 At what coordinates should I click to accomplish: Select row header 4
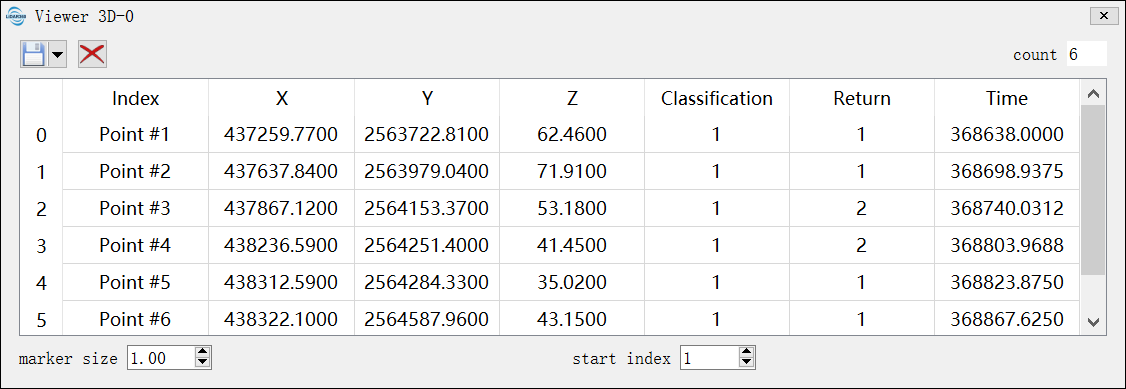(x=42, y=283)
